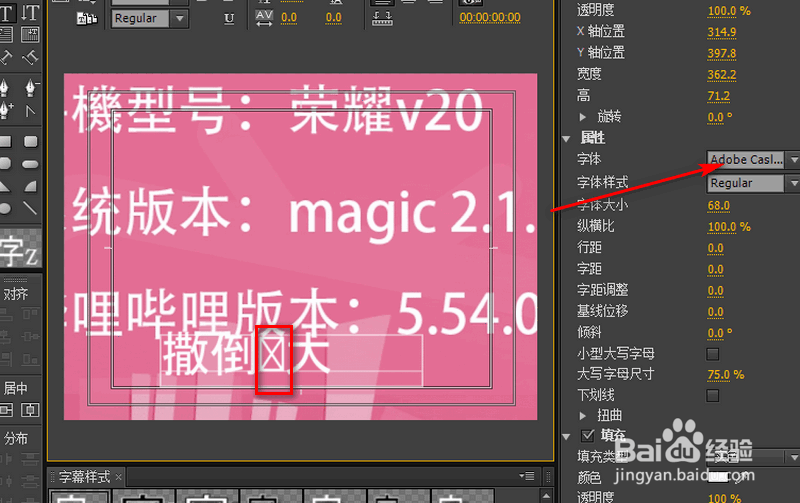Click the 基线位移 value 0.0
Screen dimensions: 800x503
[x=715, y=312]
